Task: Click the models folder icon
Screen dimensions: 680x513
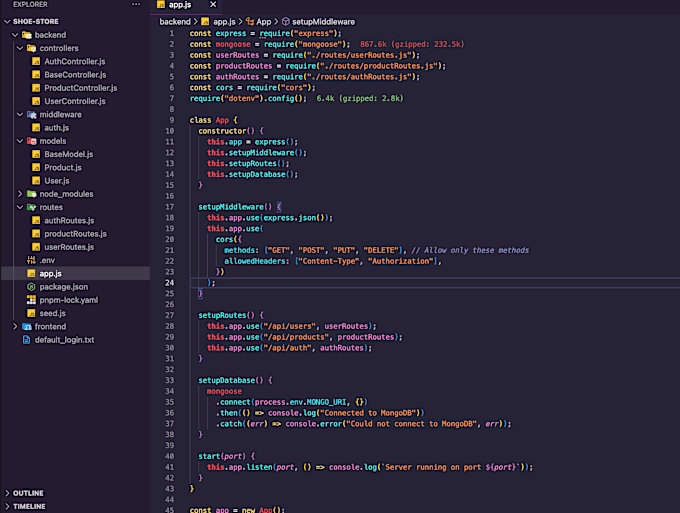Action: (32, 141)
